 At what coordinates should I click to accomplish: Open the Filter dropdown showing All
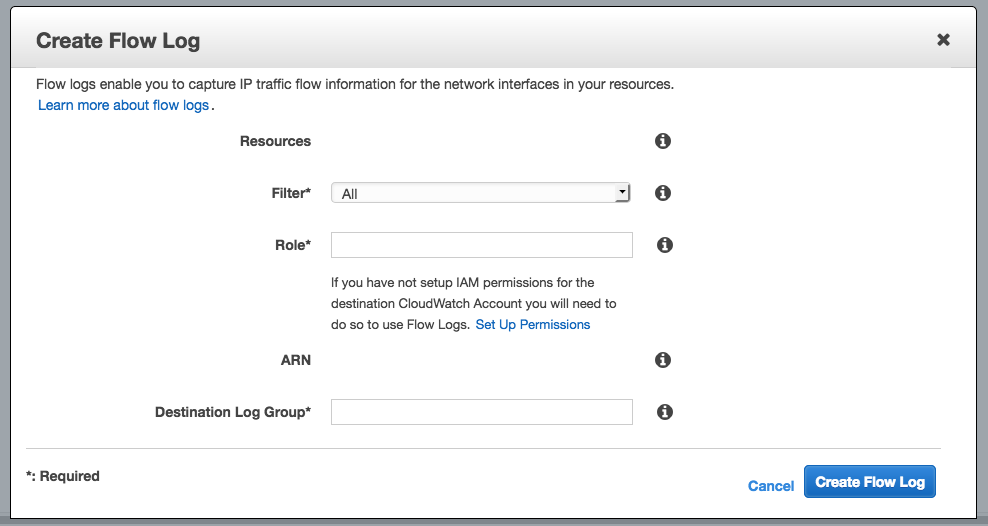click(x=480, y=193)
